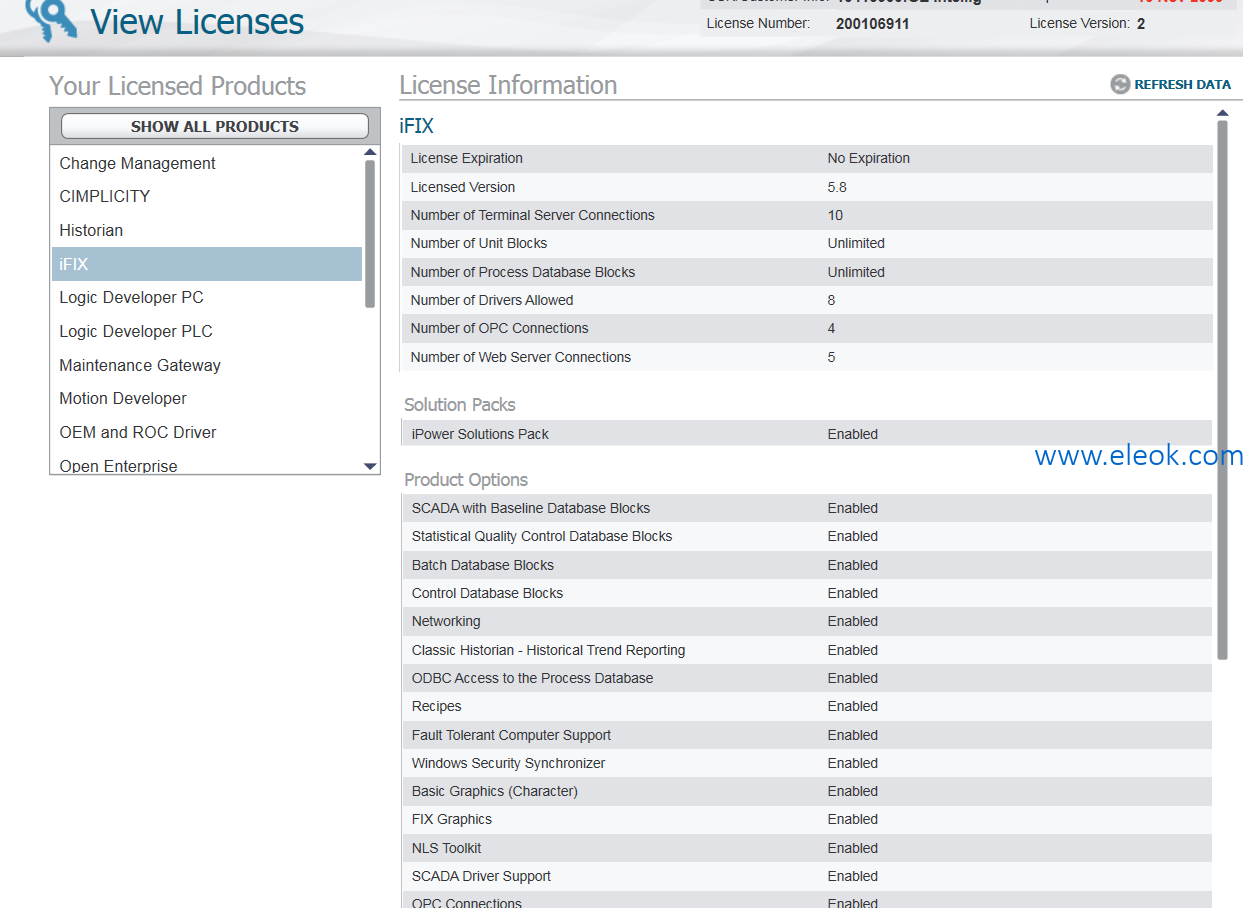Screen dimensions: 1243x908
Task: Click Number of Process Database Blocks label
Action: pyautogui.click(x=522, y=272)
